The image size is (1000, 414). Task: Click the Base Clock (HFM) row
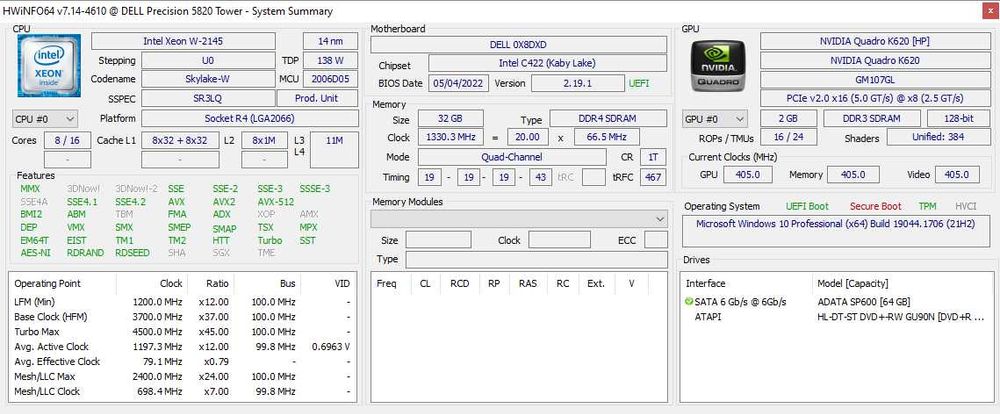coord(182,317)
